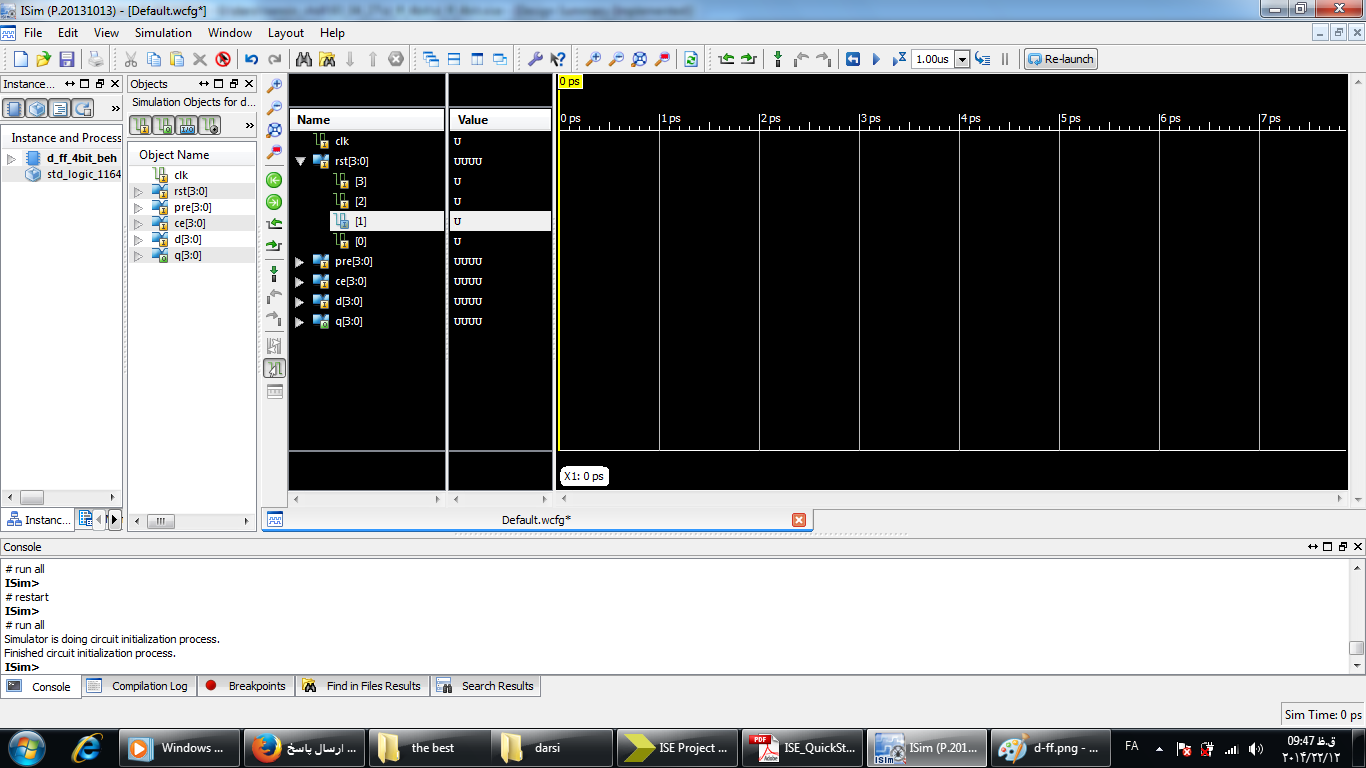Click the Open file folder icon
1366x768 pixels.
coord(43,59)
